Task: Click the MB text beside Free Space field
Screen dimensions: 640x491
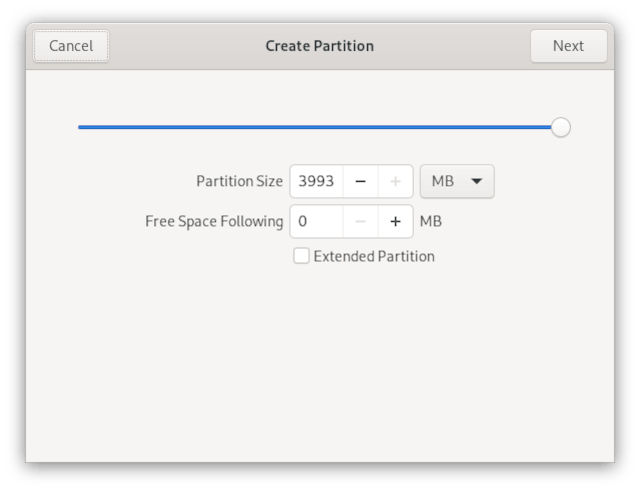Action: click(x=431, y=221)
